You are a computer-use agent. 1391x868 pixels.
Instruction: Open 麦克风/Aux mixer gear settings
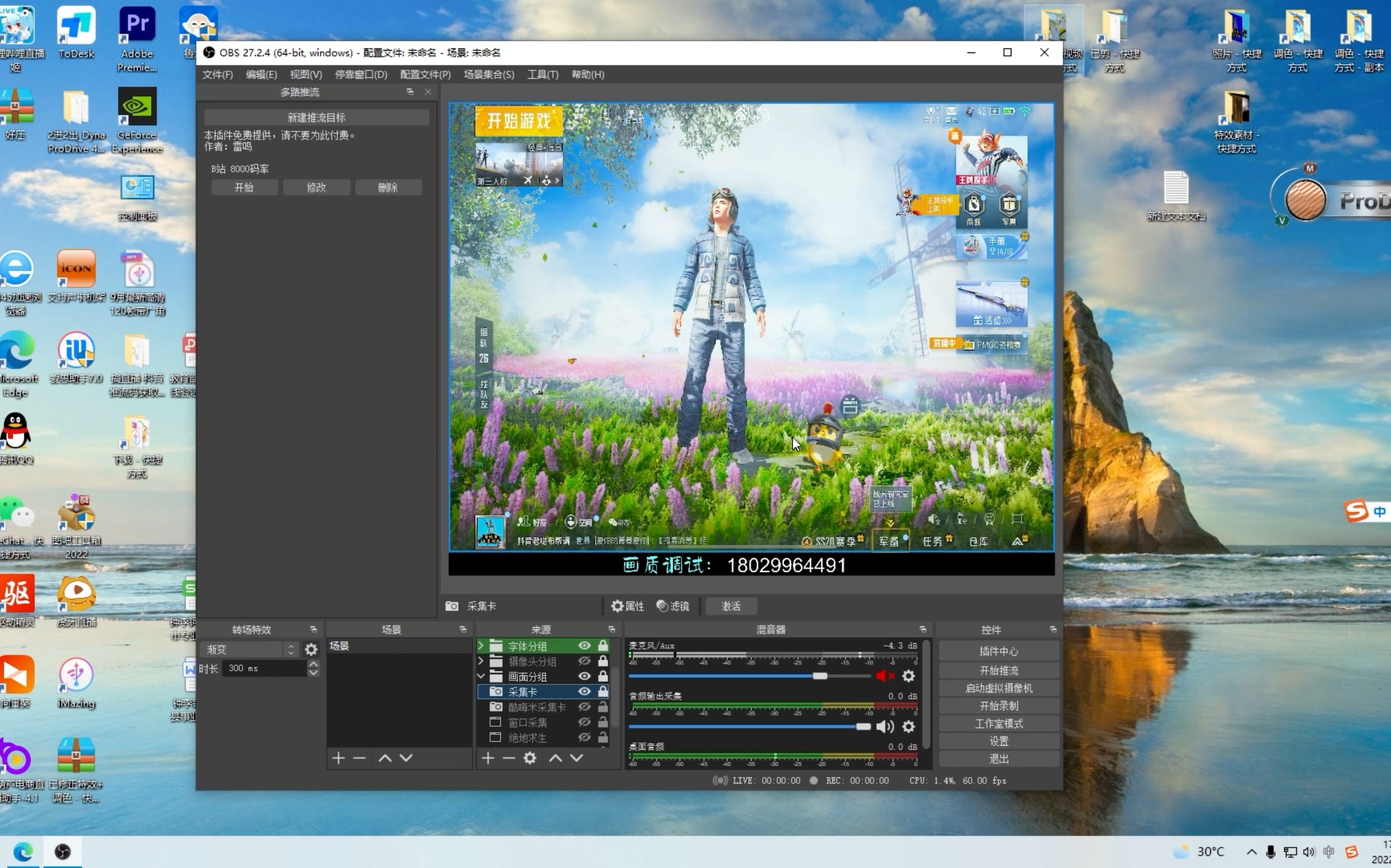tap(909, 676)
